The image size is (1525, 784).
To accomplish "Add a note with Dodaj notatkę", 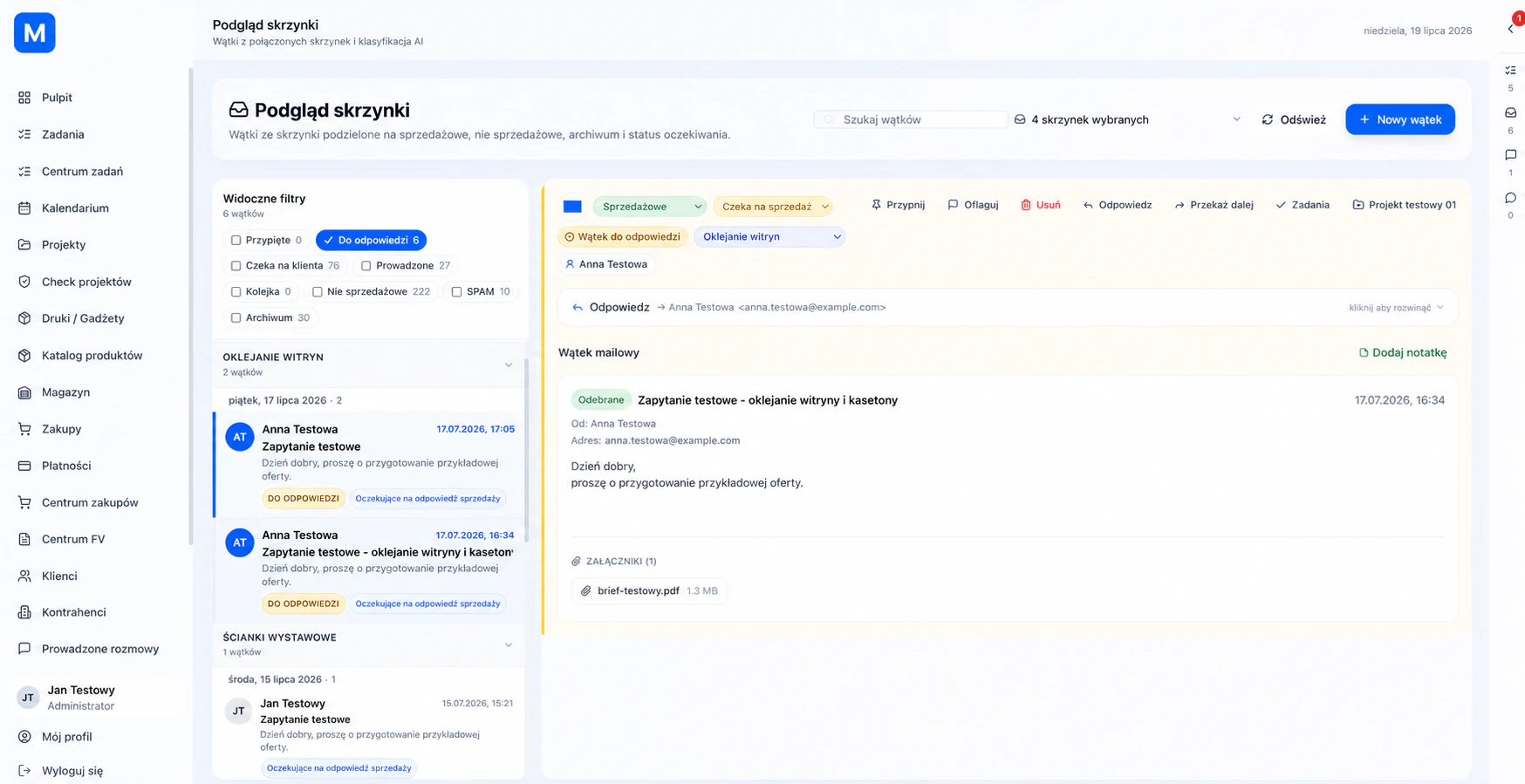I will click(x=1403, y=352).
